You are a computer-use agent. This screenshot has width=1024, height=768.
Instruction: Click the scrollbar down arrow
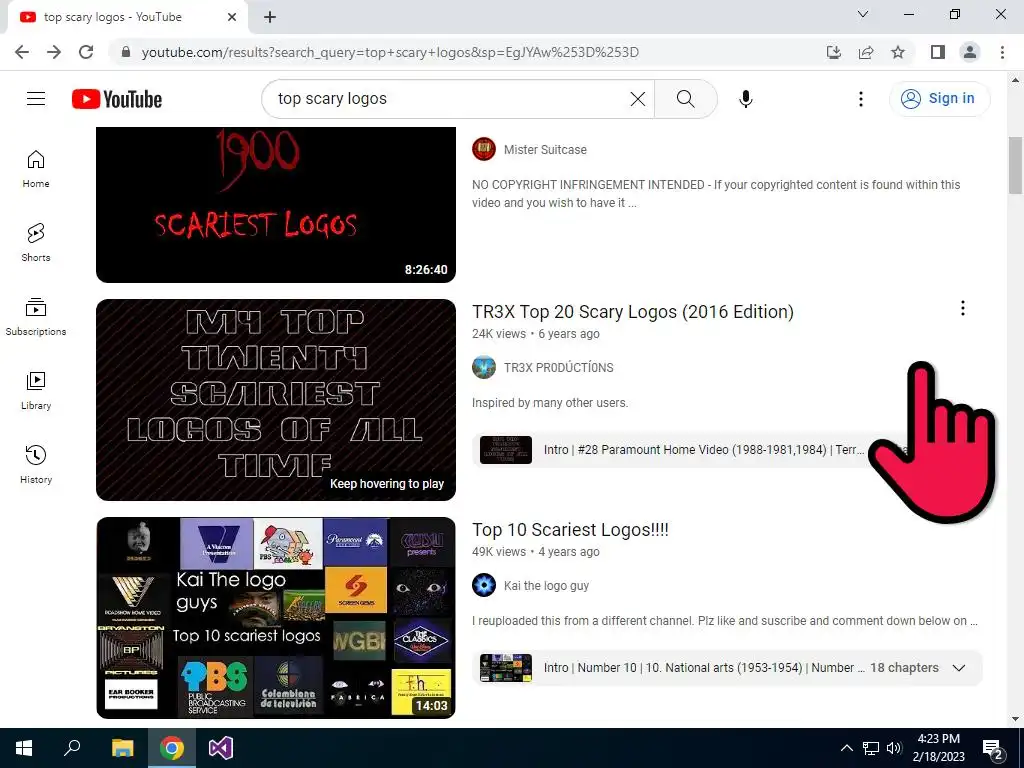(1015, 719)
